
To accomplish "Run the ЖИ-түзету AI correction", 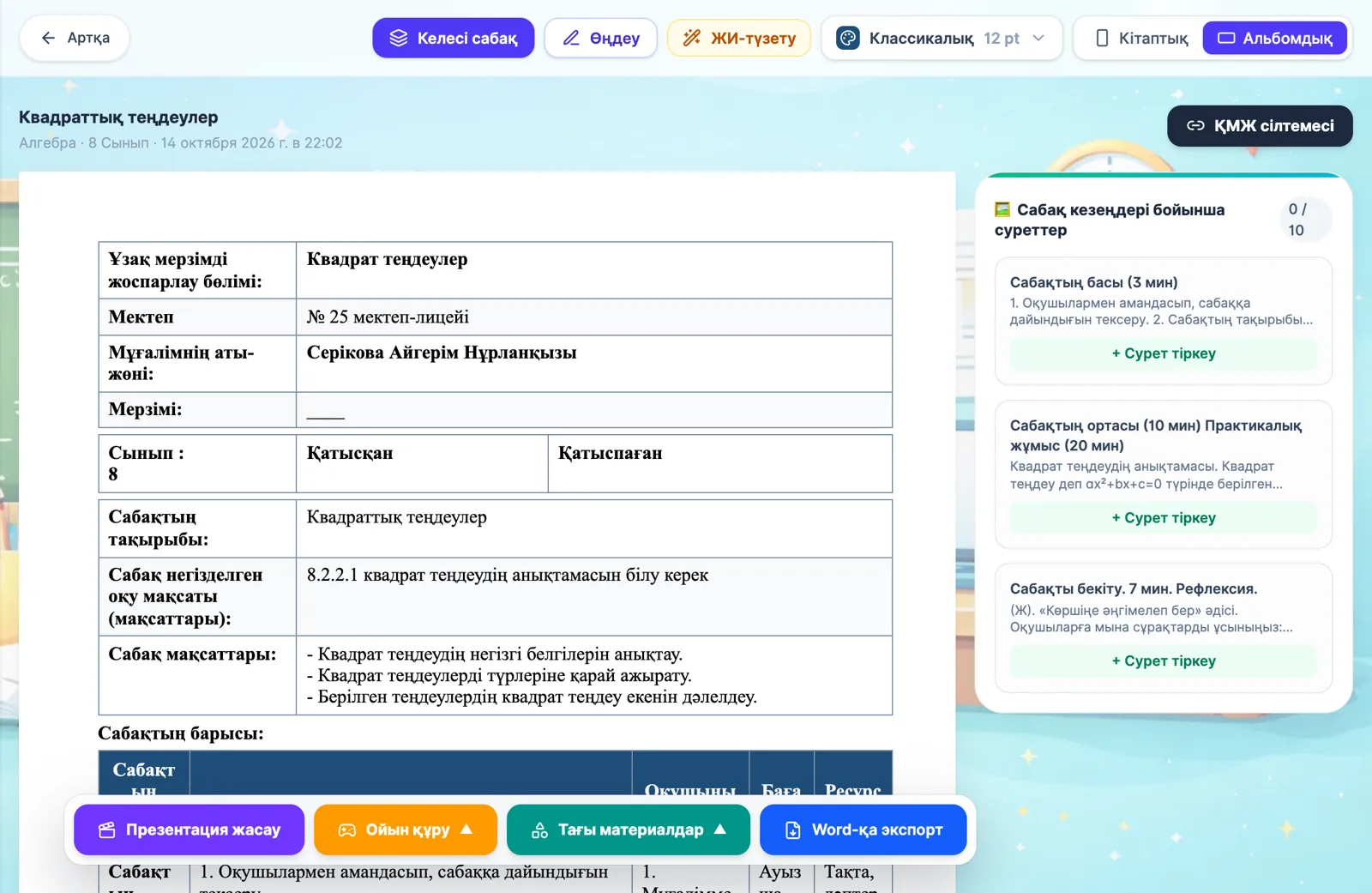I will point(739,38).
